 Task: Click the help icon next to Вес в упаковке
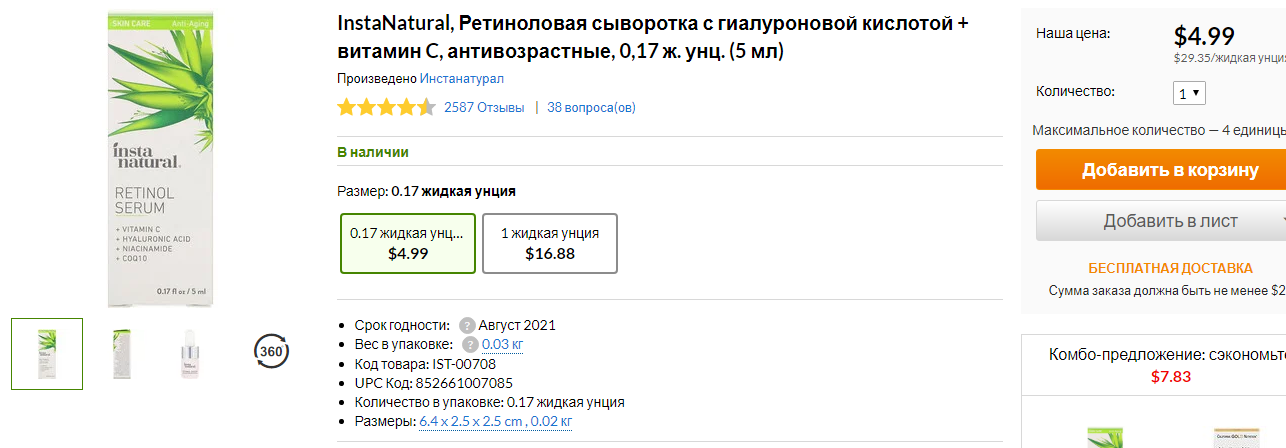click(470, 344)
